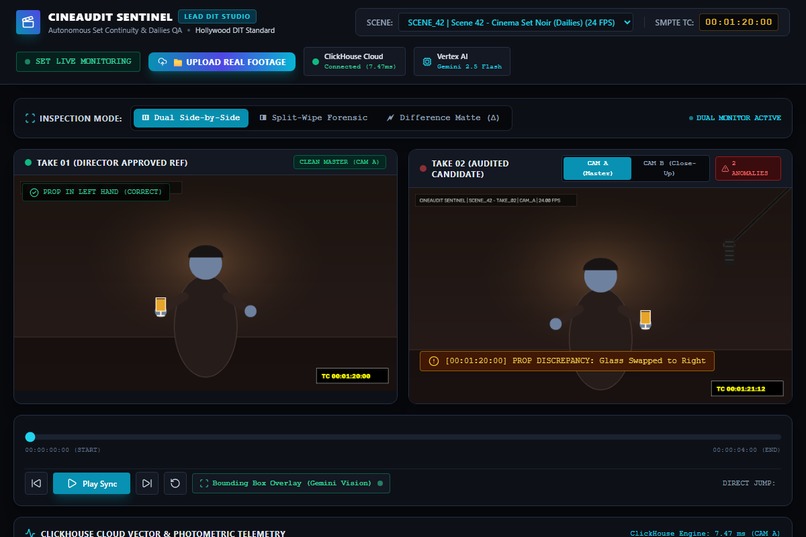Click the dropdown chevron of scene selector

[x=627, y=22]
